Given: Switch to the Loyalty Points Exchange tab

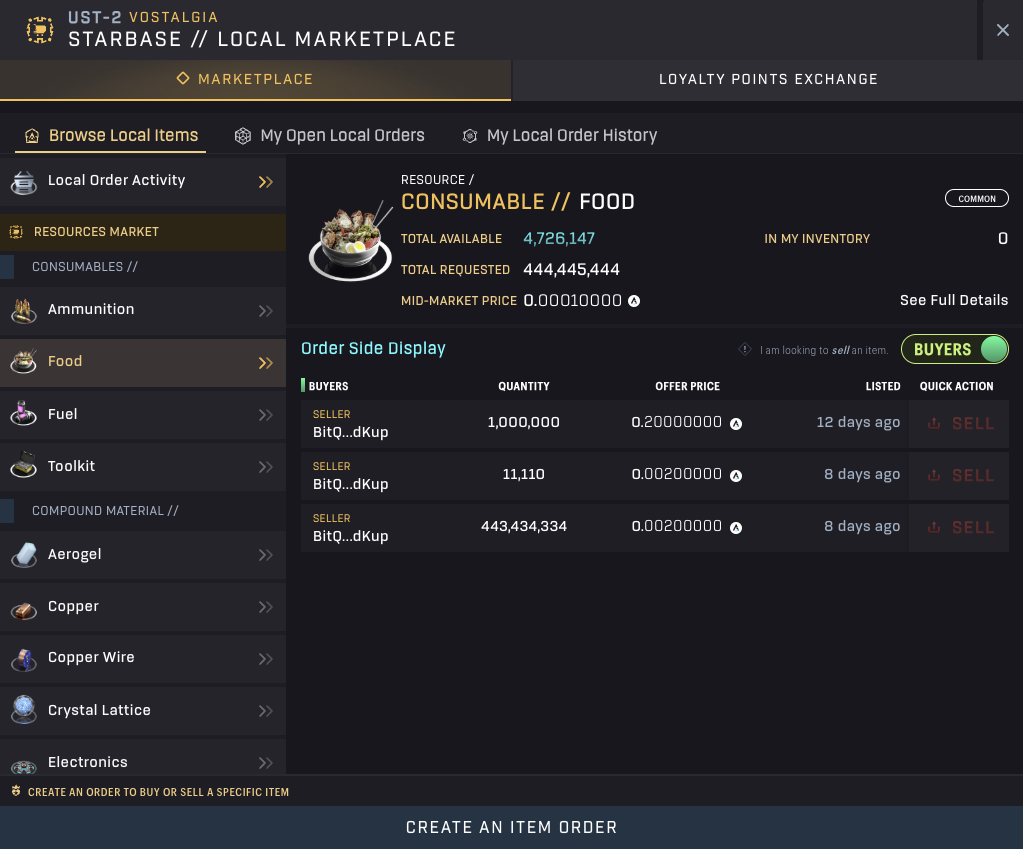Looking at the screenshot, I should click(x=766, y=78).
